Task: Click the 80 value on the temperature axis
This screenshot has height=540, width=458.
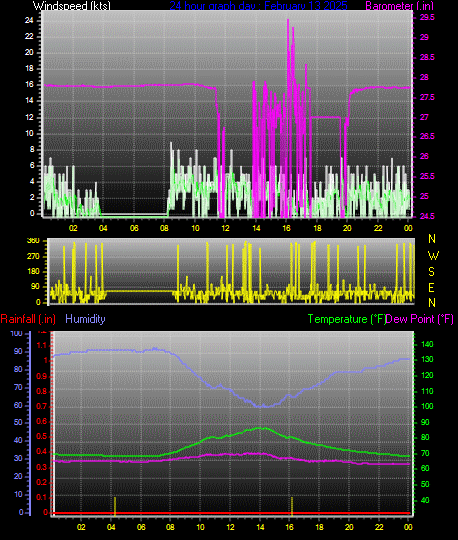Action: click(425, 437)
